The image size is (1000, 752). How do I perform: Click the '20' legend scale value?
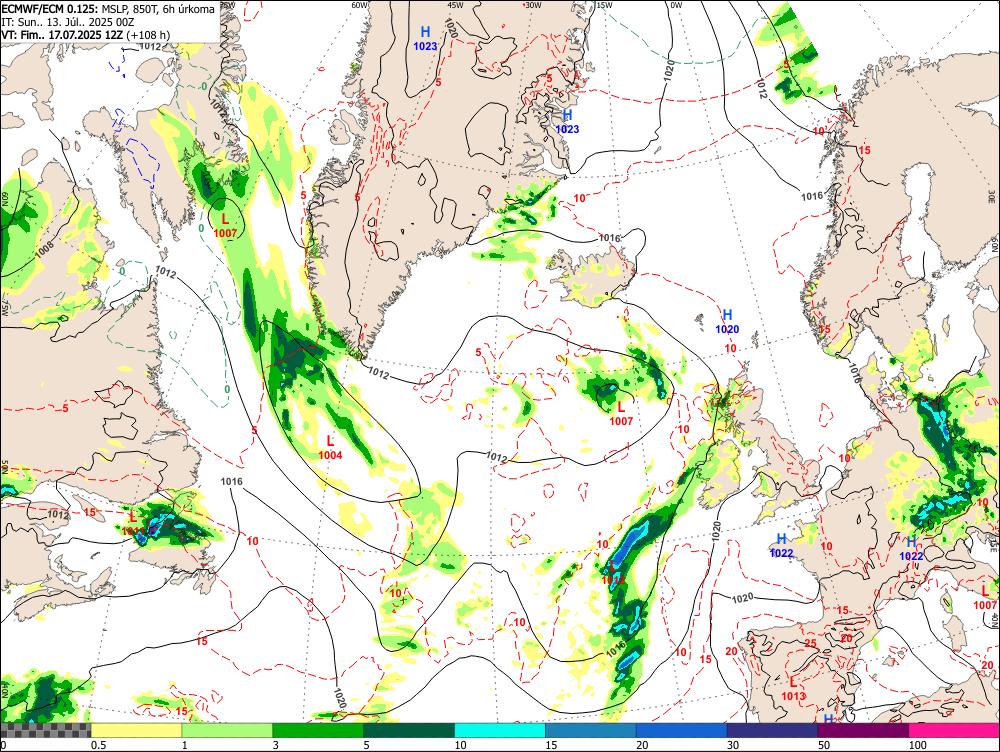(642, 745)
